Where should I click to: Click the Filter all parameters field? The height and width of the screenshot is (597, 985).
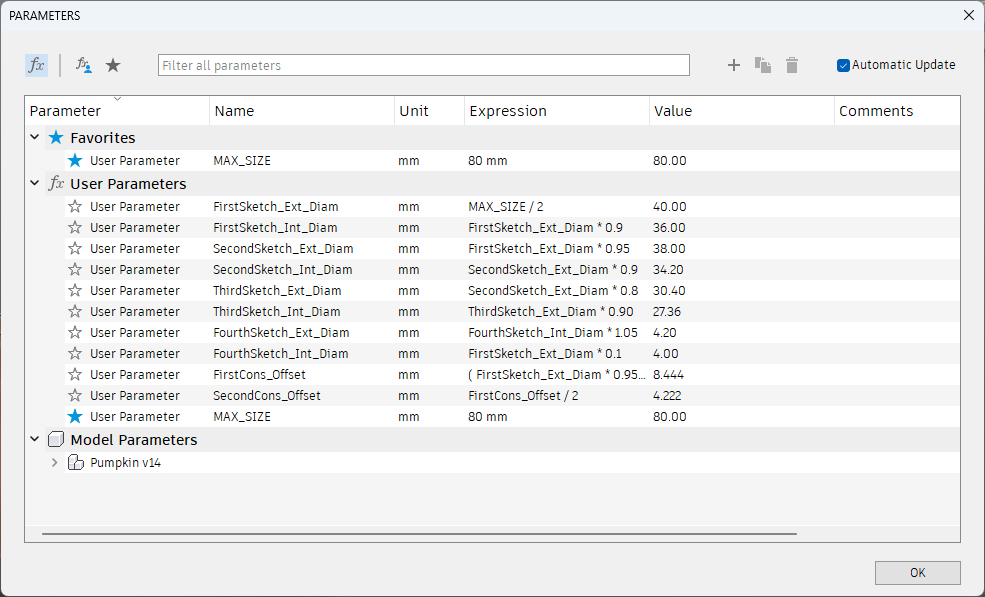point(423,65)
